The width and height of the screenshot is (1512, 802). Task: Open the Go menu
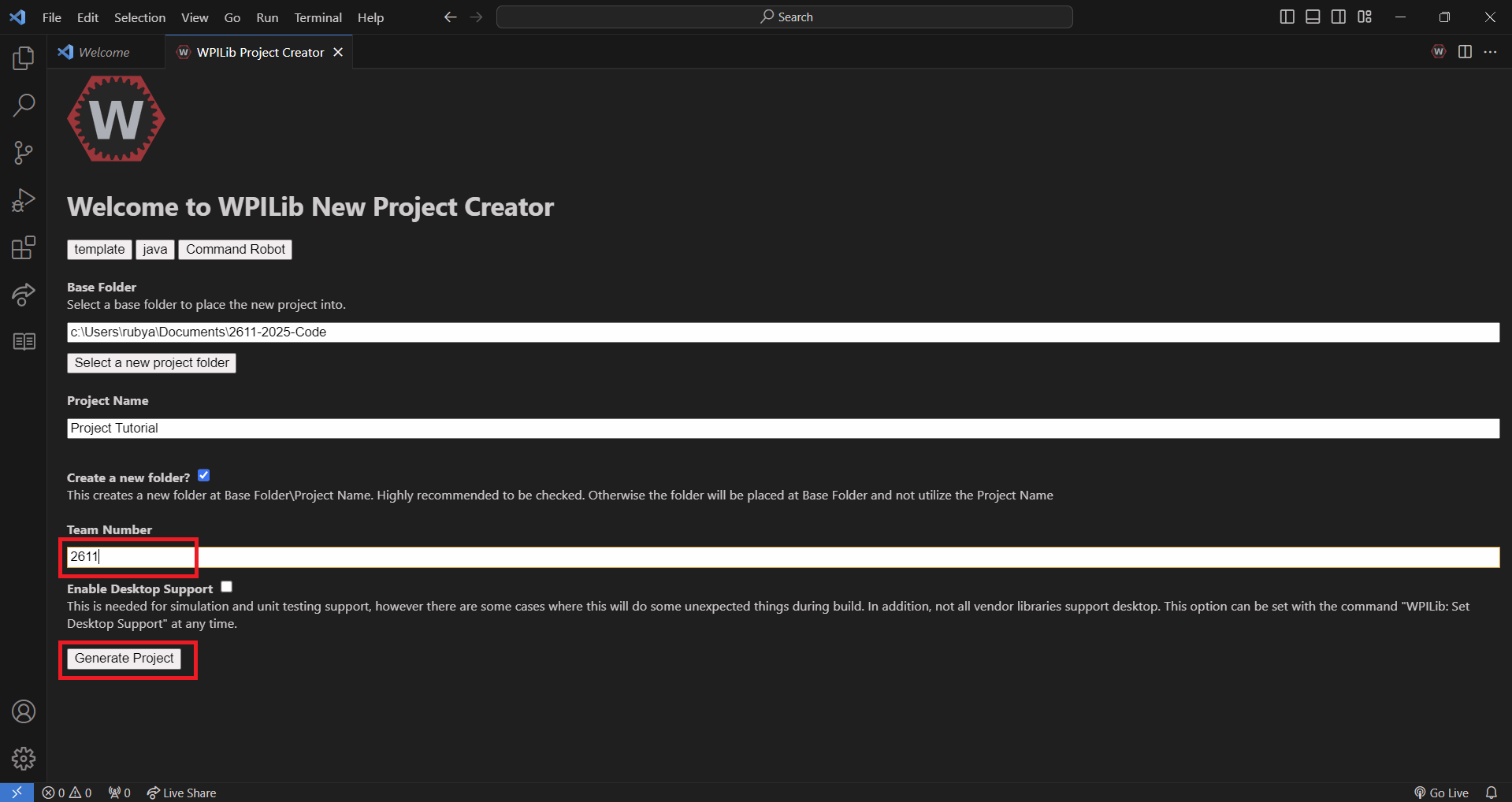point(232,17)
